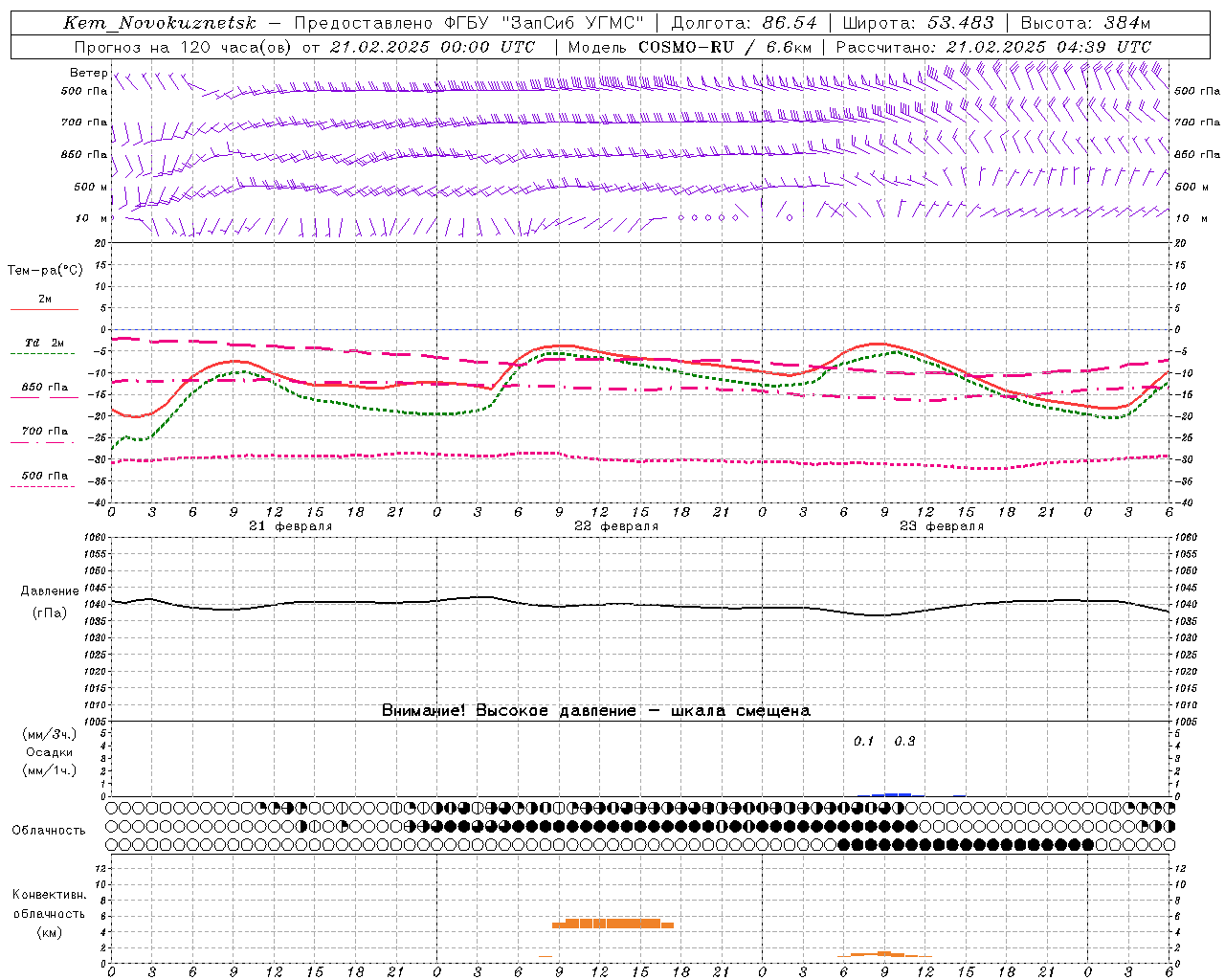Click the large orange convective cloud bar
Image resolution: width=1225 pixels, height=980 pixels.
[612, 924]
